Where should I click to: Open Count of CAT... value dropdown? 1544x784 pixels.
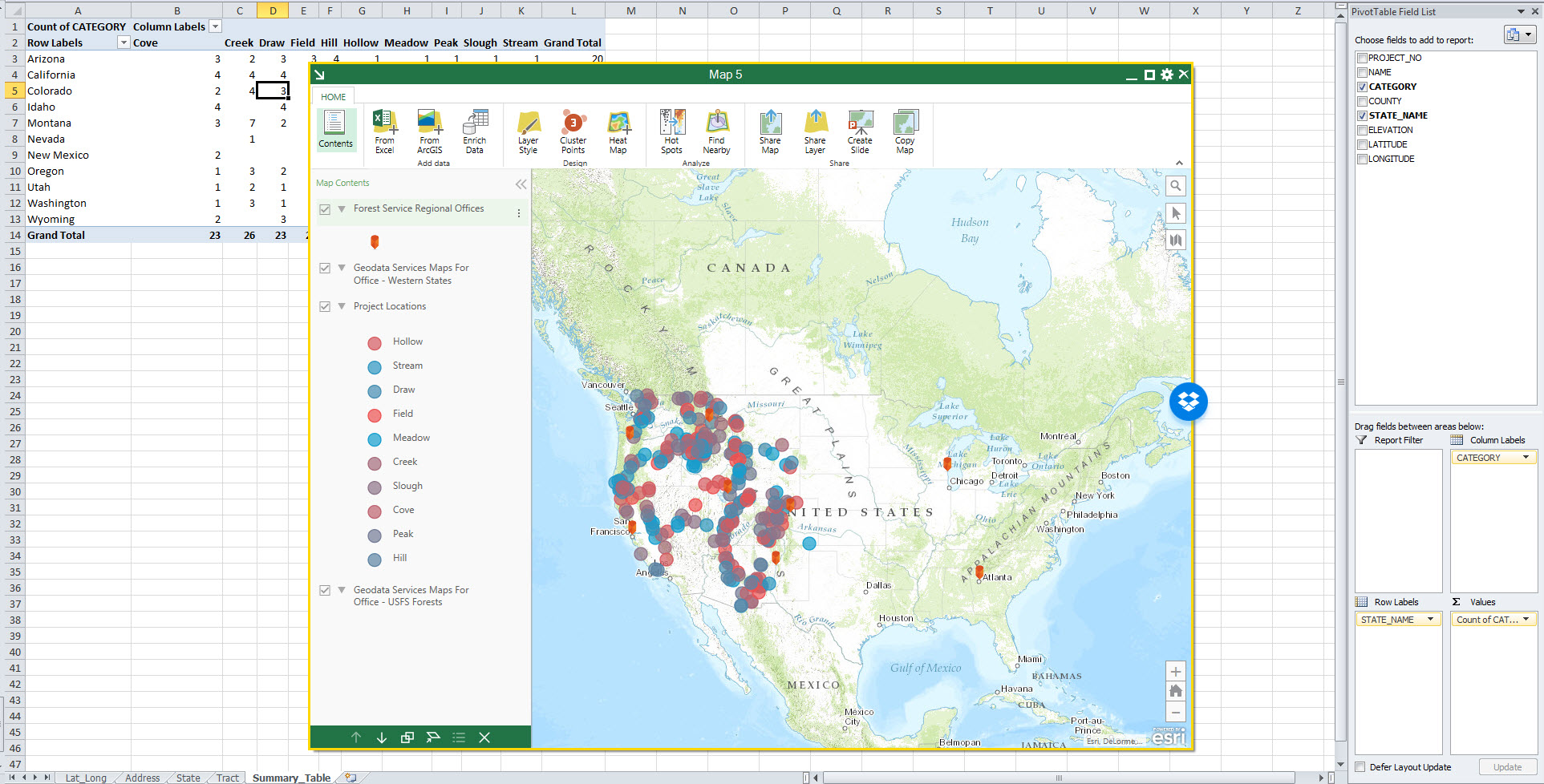(1526, 620)
